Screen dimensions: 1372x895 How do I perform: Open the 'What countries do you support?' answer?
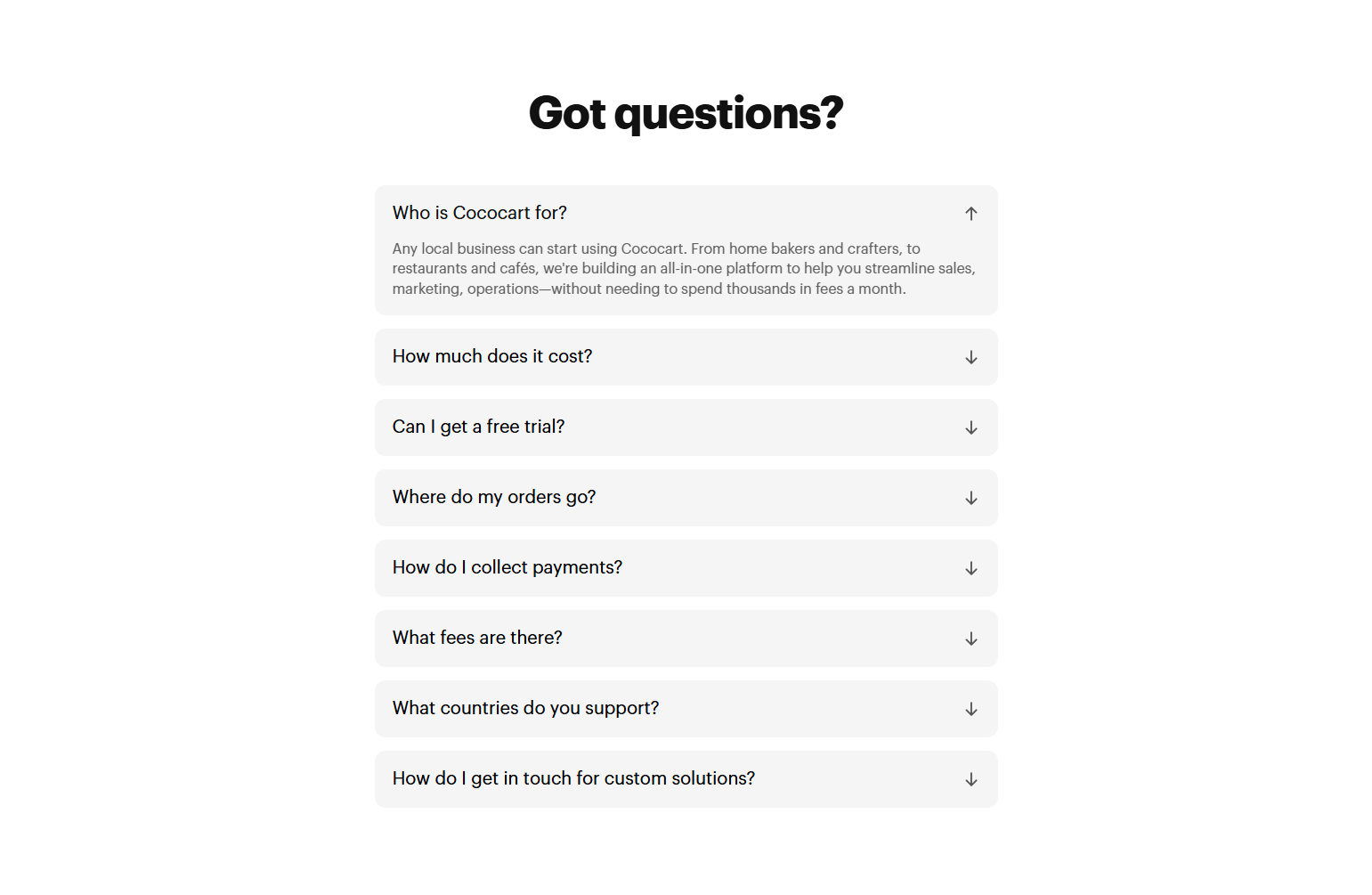[686, 709]
